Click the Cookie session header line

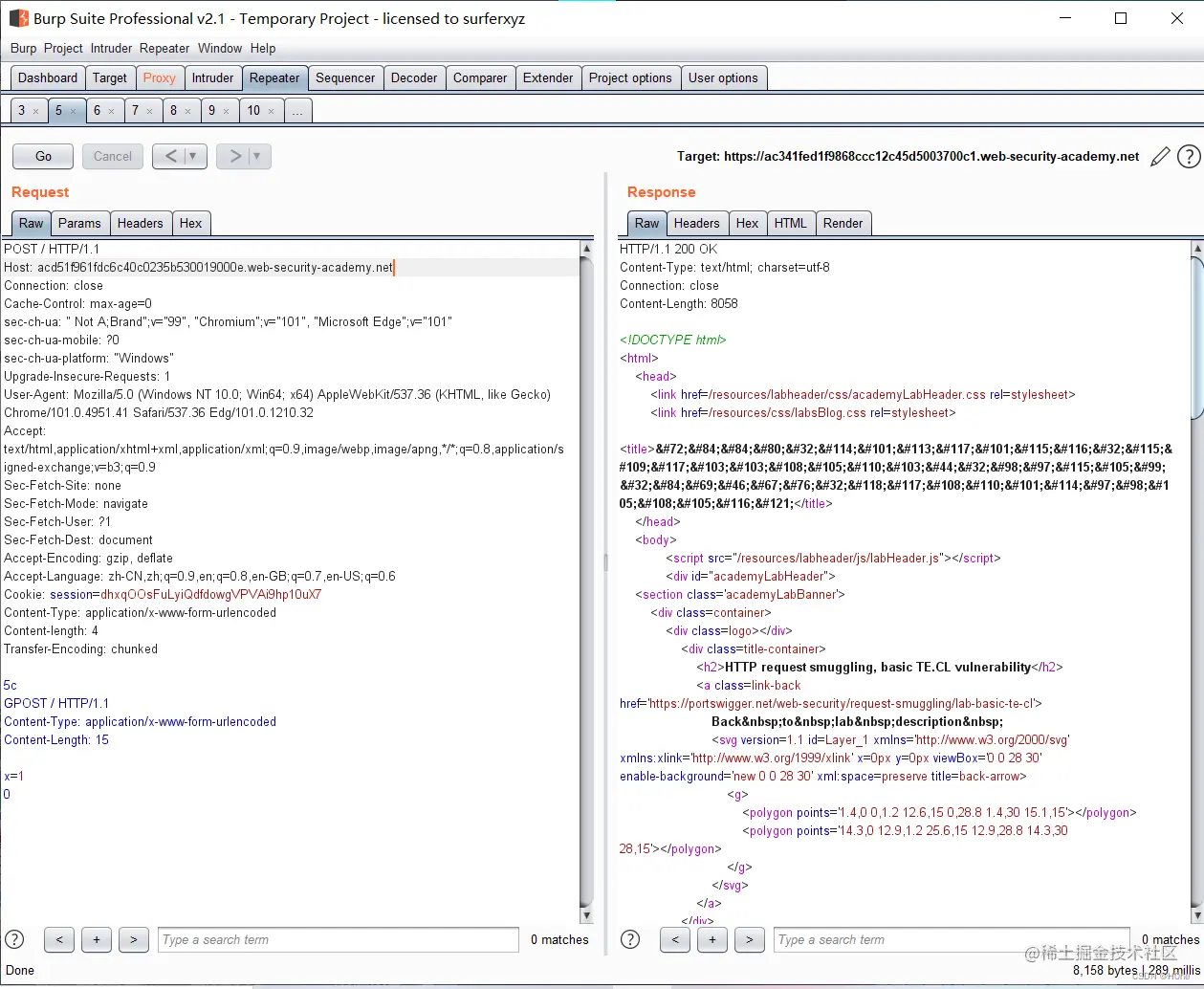pyautogui.click(x=163, y=594)
